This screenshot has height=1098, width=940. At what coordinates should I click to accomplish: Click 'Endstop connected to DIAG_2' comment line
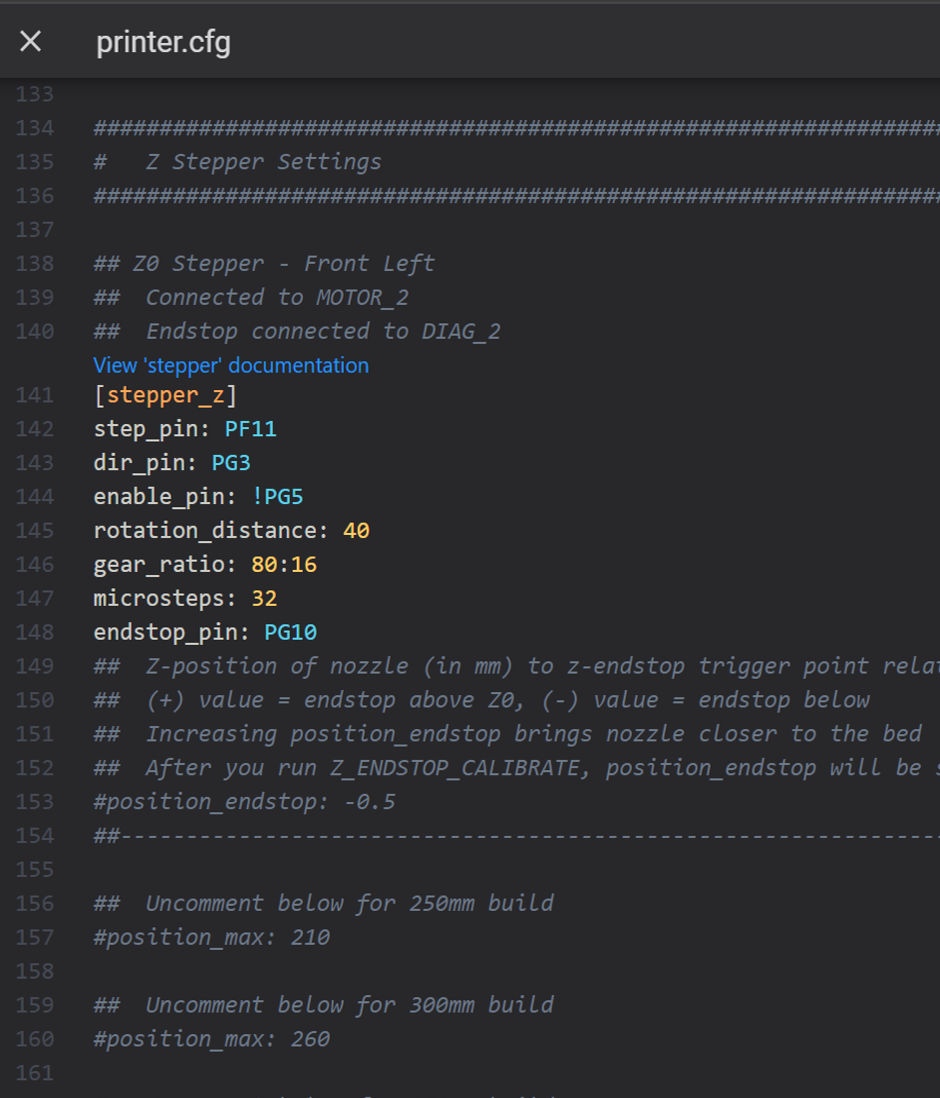[323, 331]
